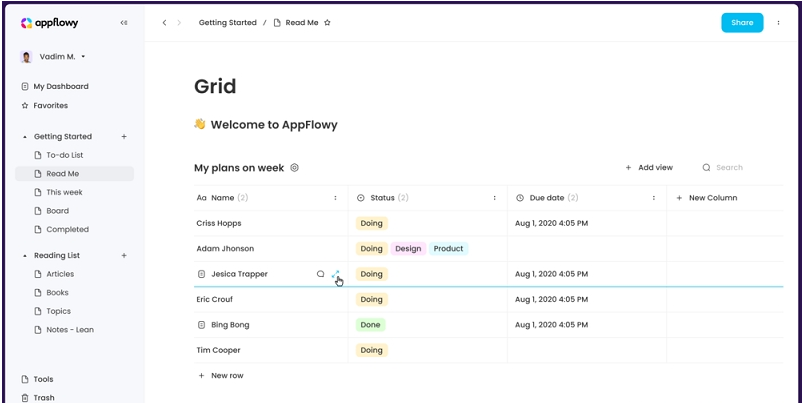Image resolution: width=805 pixels, height=403 pixels.
Task: Open the Vadim M. account dropdown
Action: click(83, 56)
